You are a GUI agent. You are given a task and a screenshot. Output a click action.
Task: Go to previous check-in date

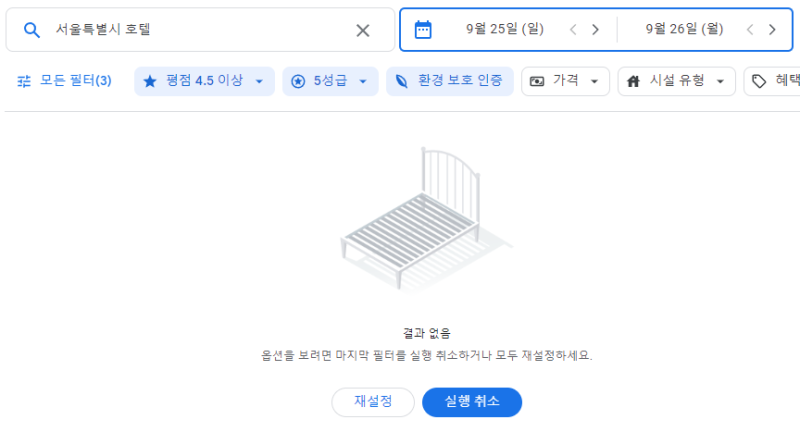coord(573,30)
